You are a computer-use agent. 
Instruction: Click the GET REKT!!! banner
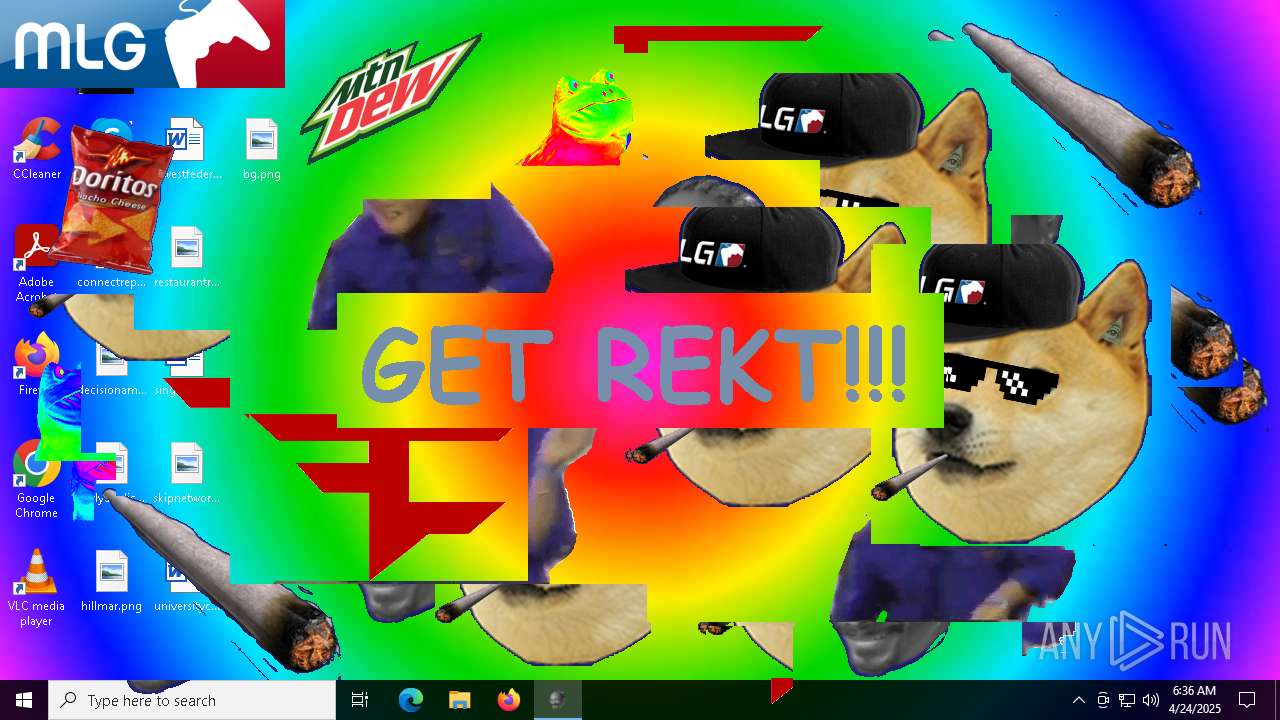point(640,360)
